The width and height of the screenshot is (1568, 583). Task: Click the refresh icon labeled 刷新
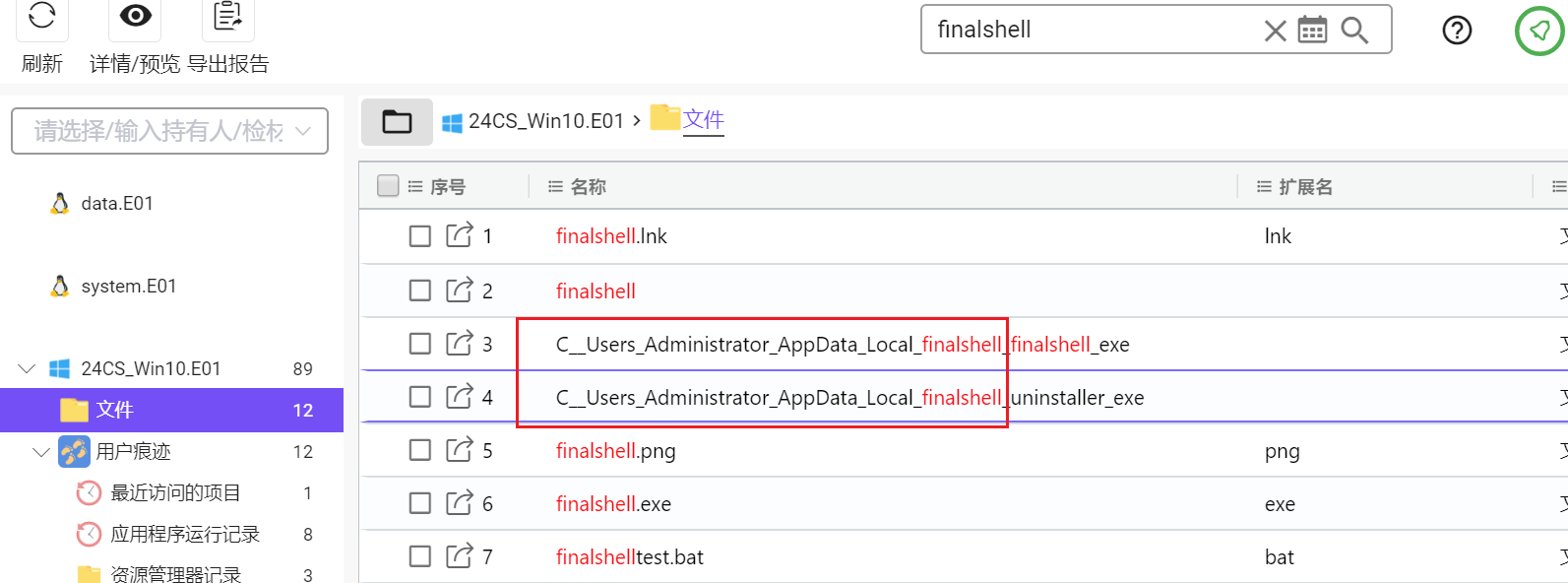[41, 16]
